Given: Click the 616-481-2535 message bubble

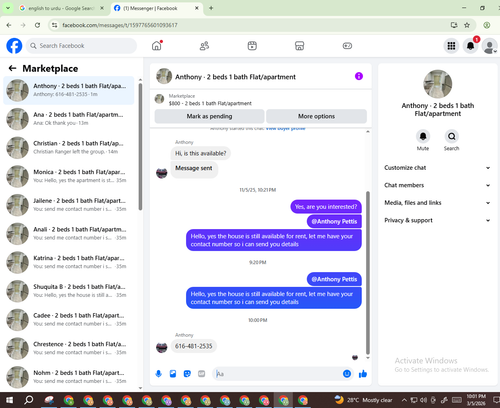Looking at the screenshot, I should pos(194,346).
